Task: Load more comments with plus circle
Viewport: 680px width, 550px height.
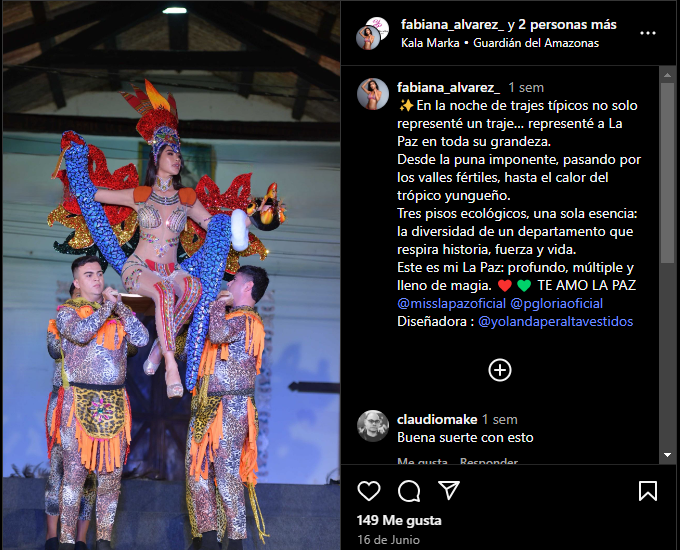Action: (500, 370)
